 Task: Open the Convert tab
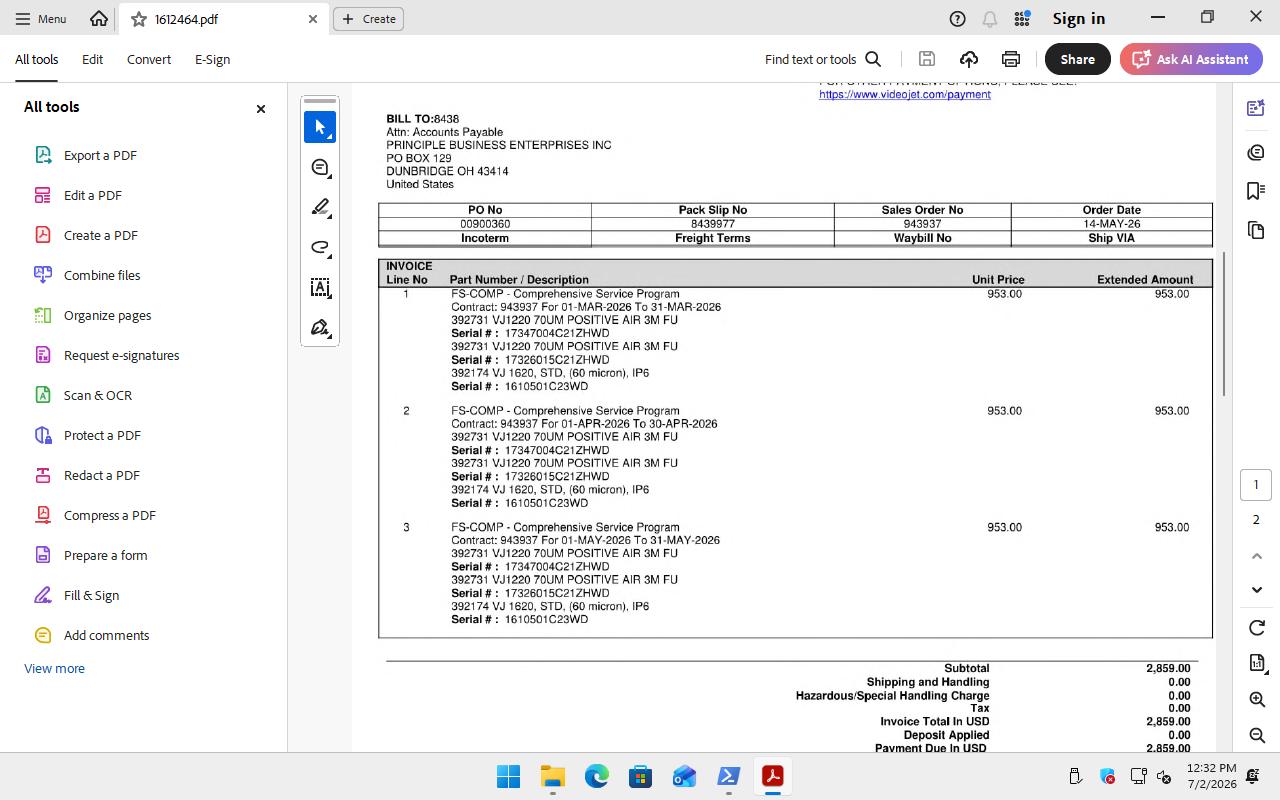[149, 59]
